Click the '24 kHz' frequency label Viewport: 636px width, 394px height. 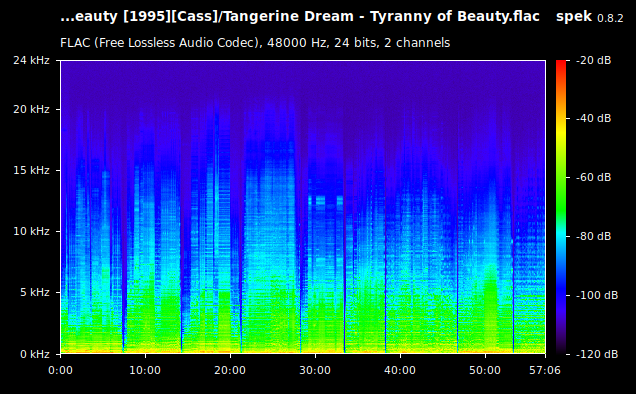(31, 60)
